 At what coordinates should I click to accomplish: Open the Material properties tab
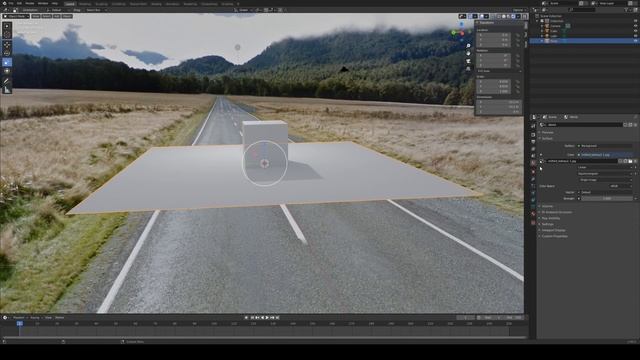533,214
